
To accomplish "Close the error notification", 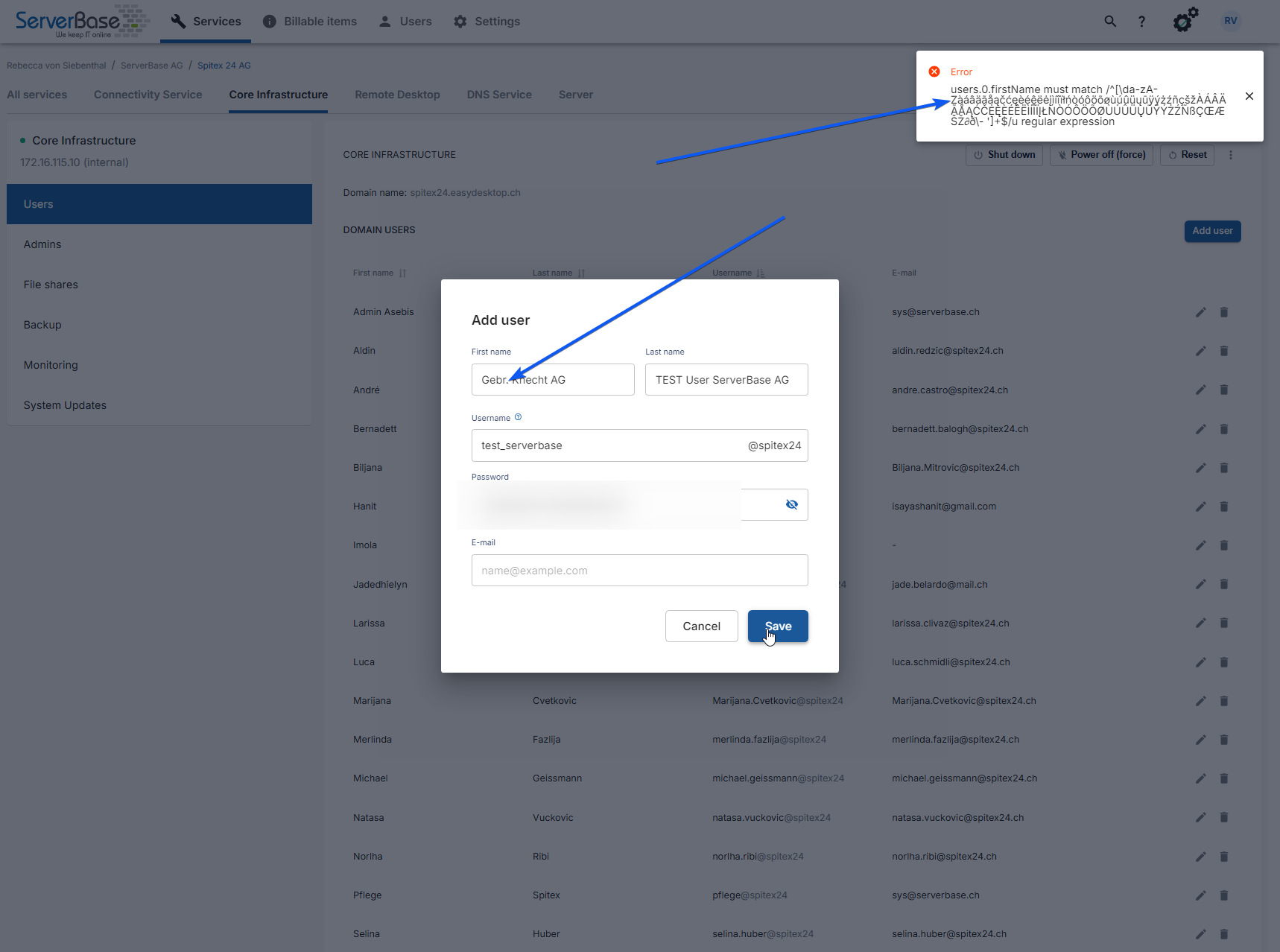I will pos(1249,96).
